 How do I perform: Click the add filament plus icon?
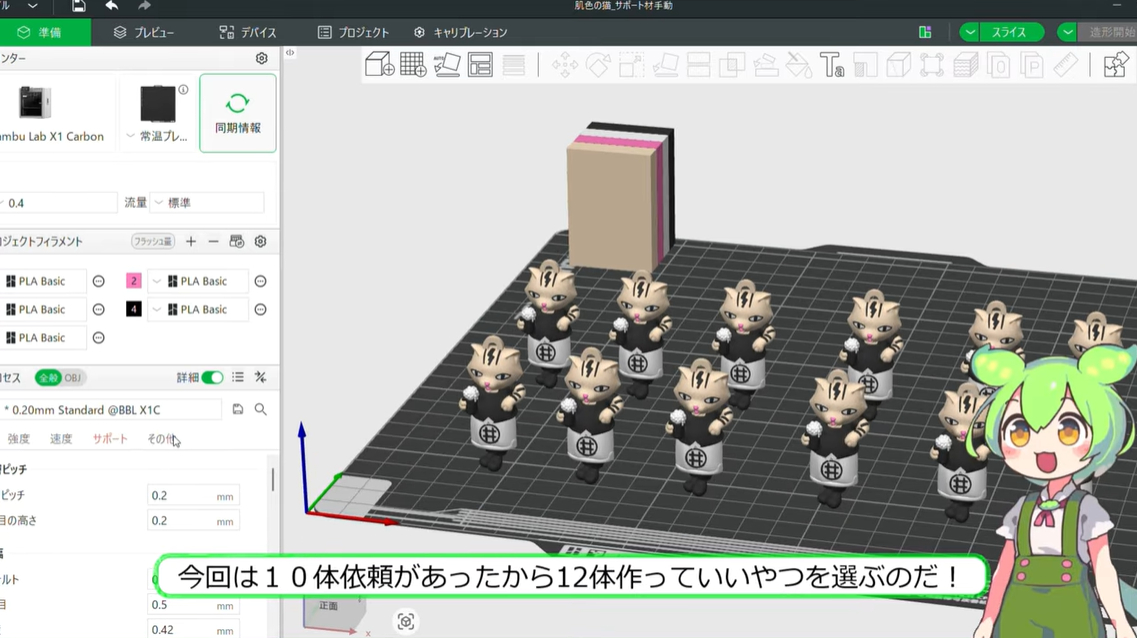190,241
